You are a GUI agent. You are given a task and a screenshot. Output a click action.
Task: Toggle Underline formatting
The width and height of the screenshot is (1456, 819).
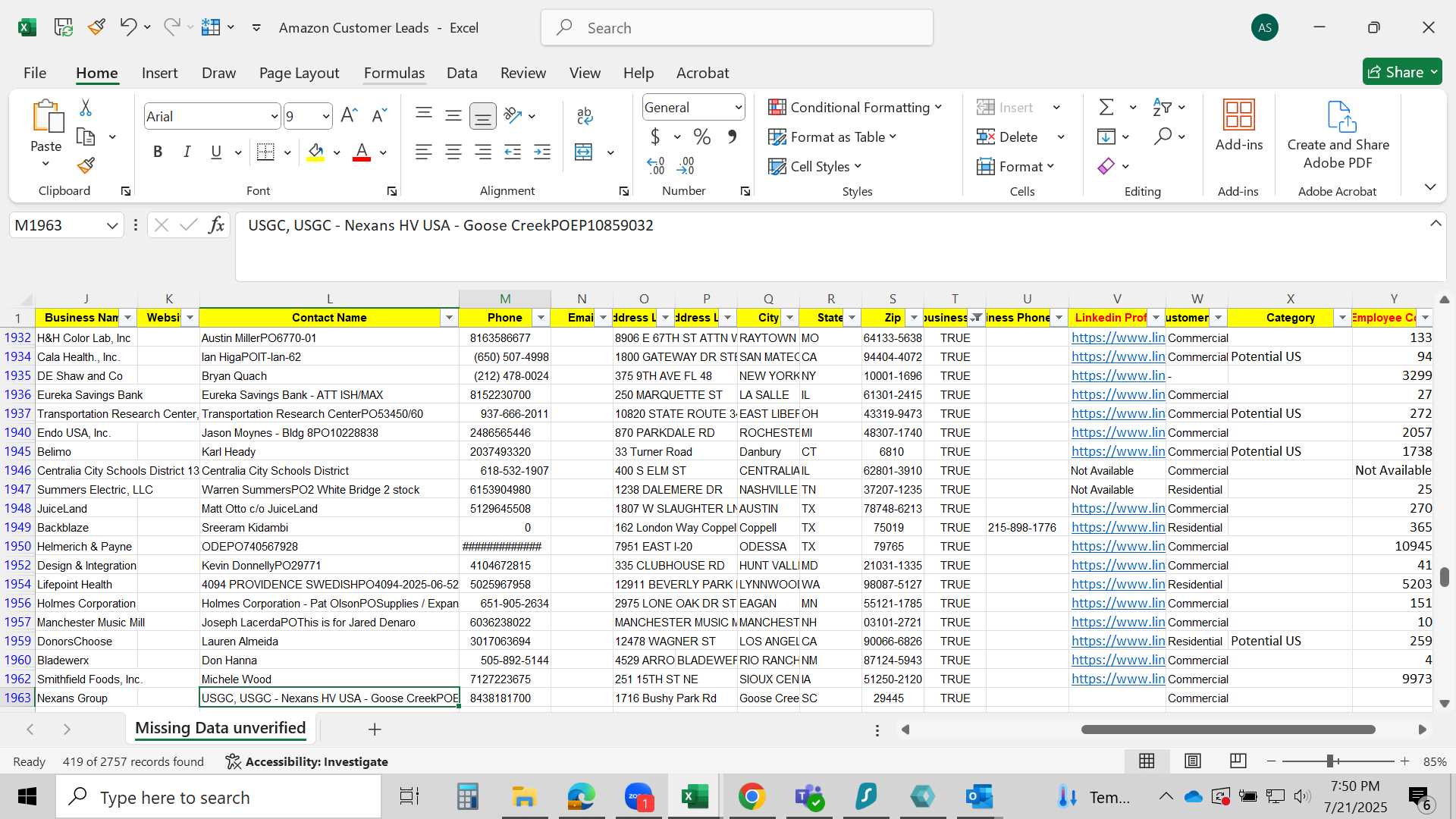coord(216,152)
